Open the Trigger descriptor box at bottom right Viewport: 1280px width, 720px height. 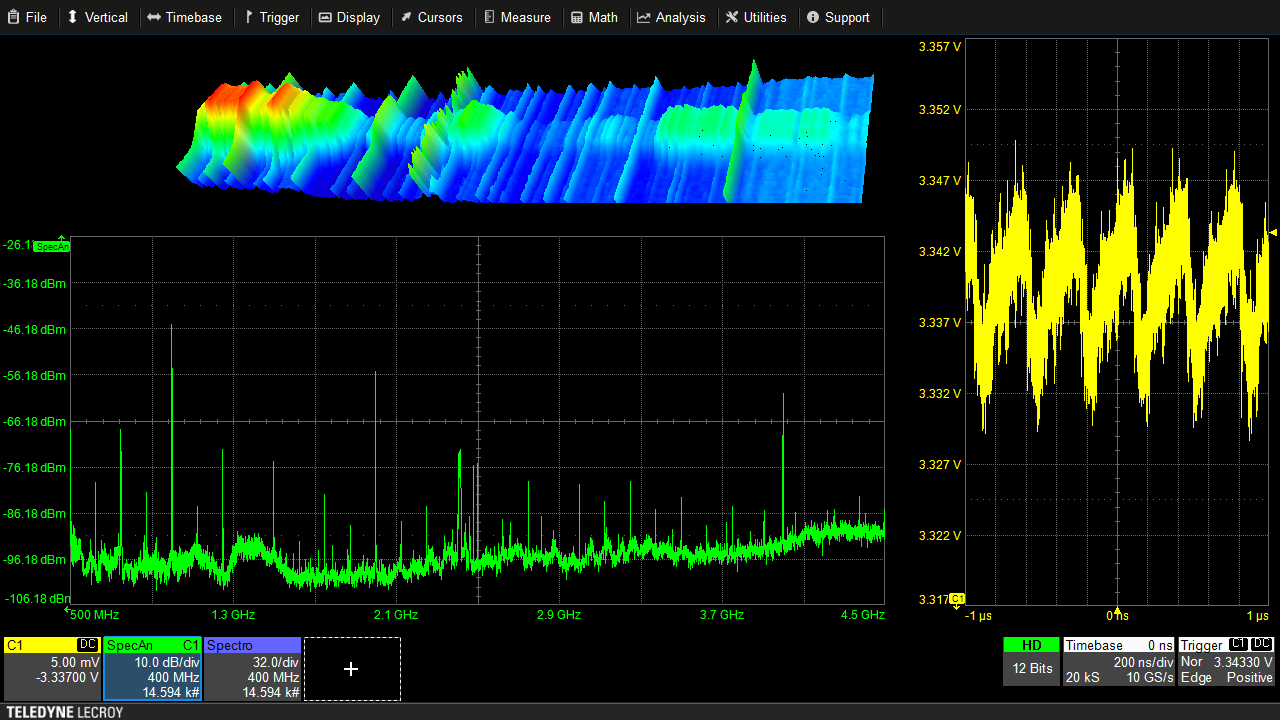pyautogui.click(x=1226, y=661)
